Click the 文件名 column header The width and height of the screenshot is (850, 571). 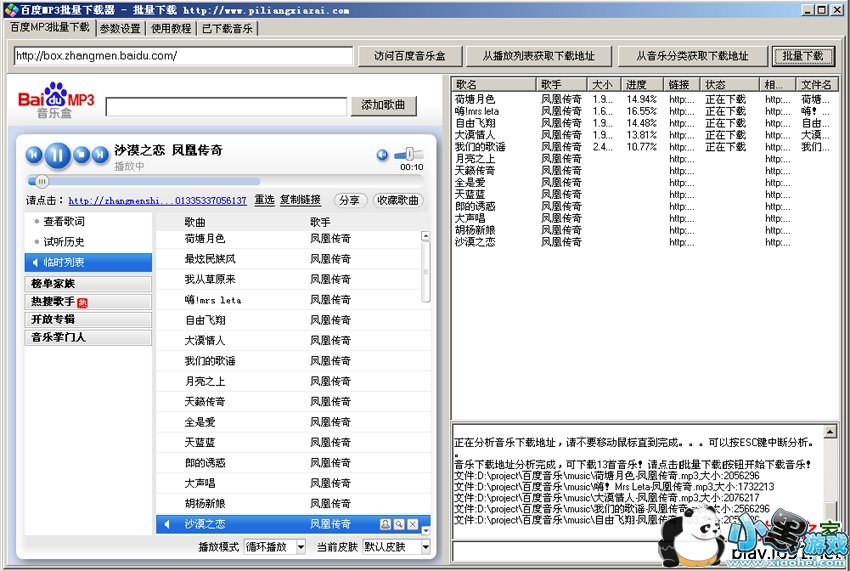(817, 84)
